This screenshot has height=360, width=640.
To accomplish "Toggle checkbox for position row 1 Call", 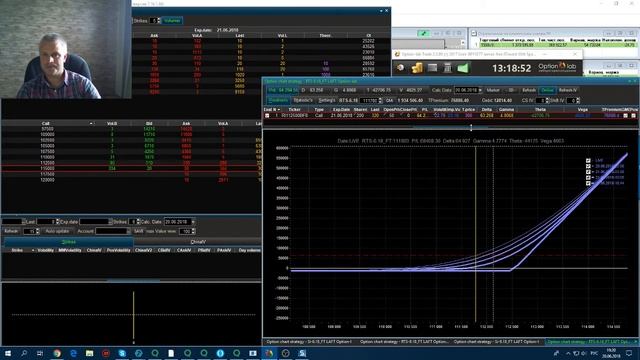I will click(x=267, y=116).
